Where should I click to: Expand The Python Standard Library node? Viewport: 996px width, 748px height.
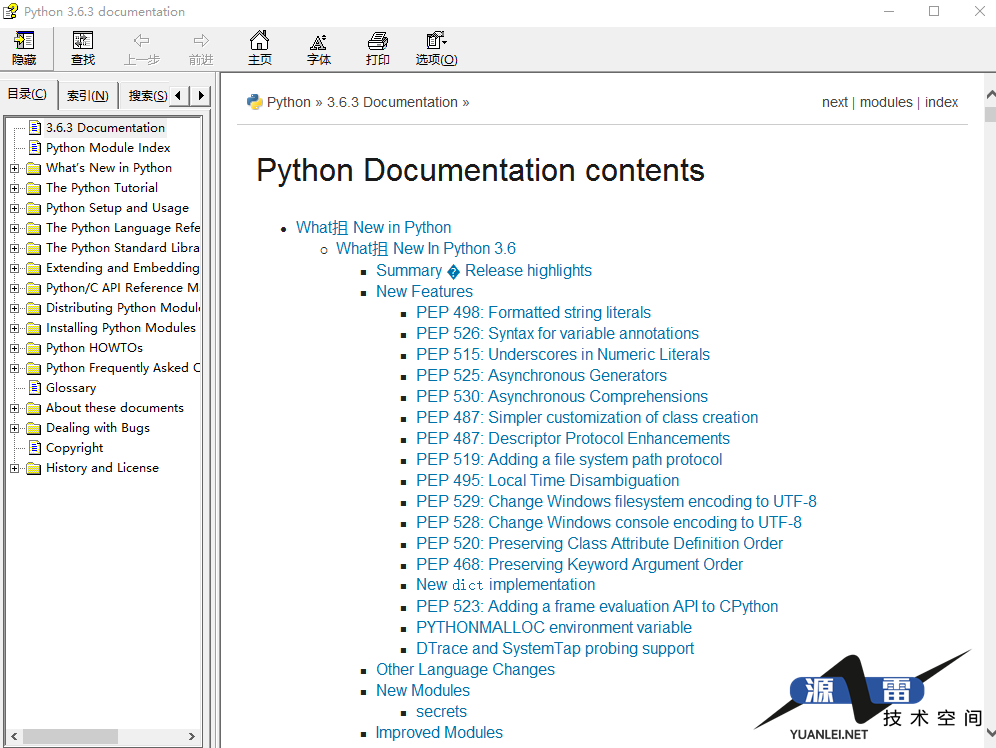click(15, 248)
